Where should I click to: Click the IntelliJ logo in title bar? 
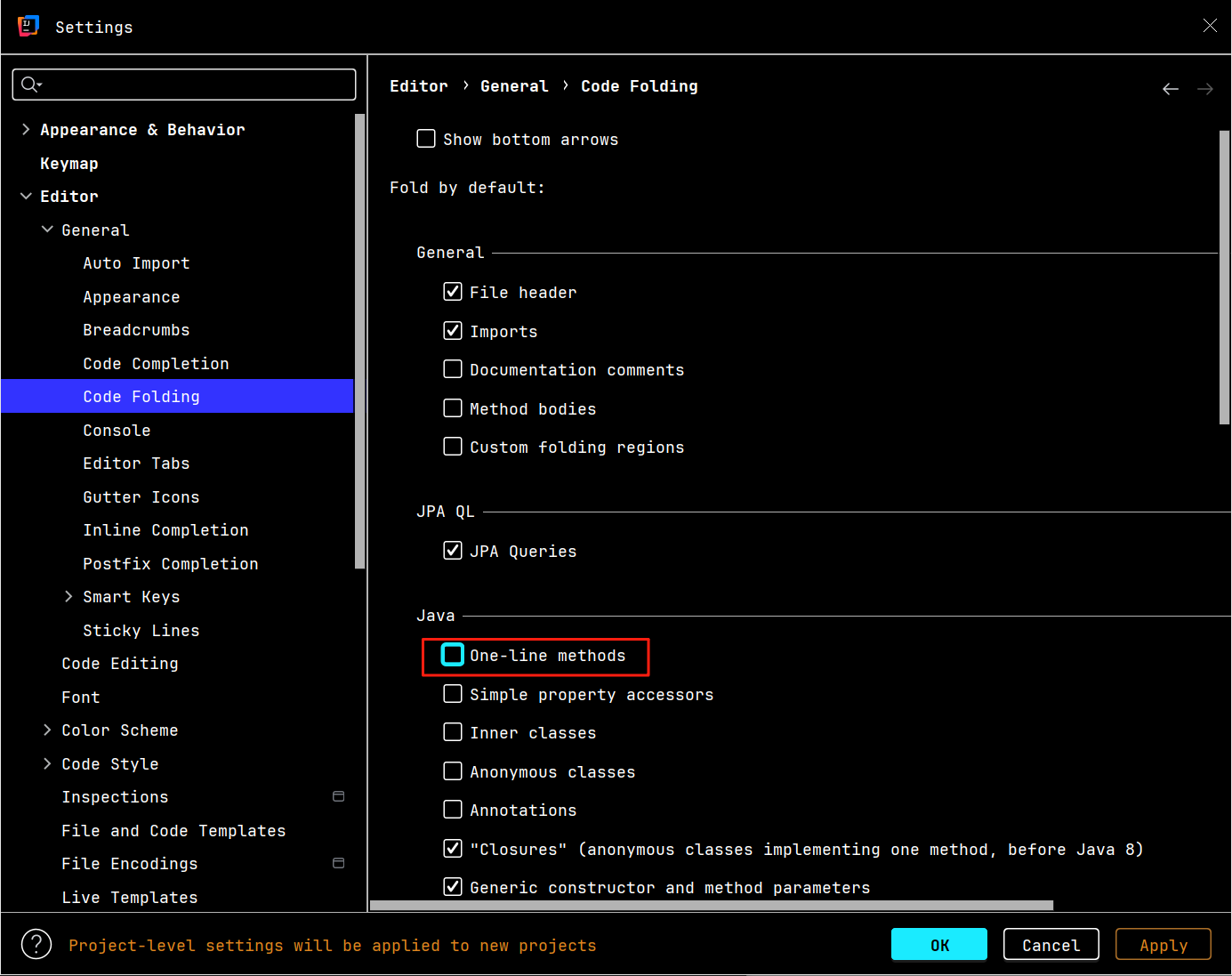click(x=28, y=27)
